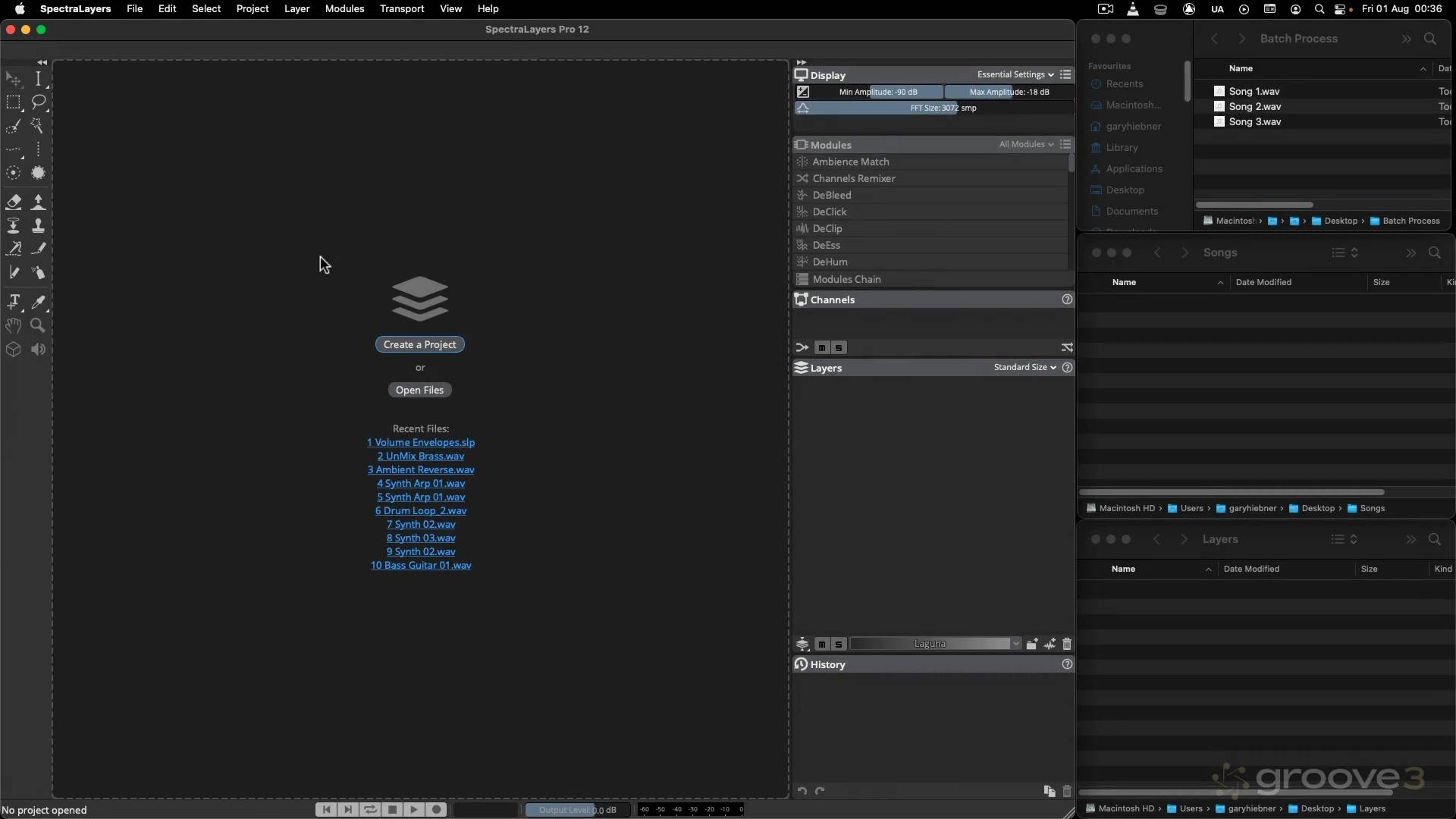
Task: Toggle solo button in Layers panel
Action: [839, 645]
